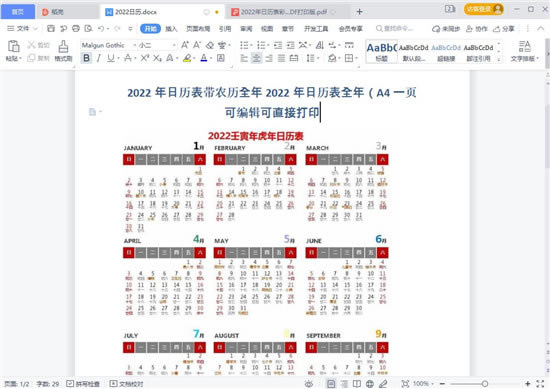The width and height of the screenshot is (550, 389).
Task: Click the Paste clipboard icon
Action: click(x=14, y=46)
